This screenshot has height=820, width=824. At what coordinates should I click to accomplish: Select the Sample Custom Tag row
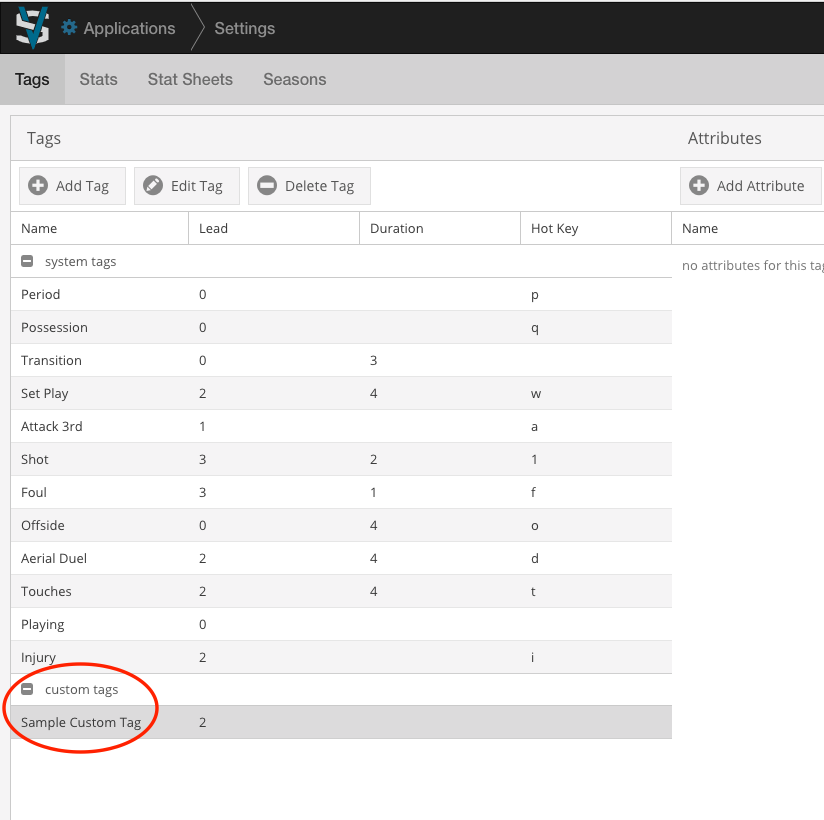pyautogui.click(x=81, y=723)
